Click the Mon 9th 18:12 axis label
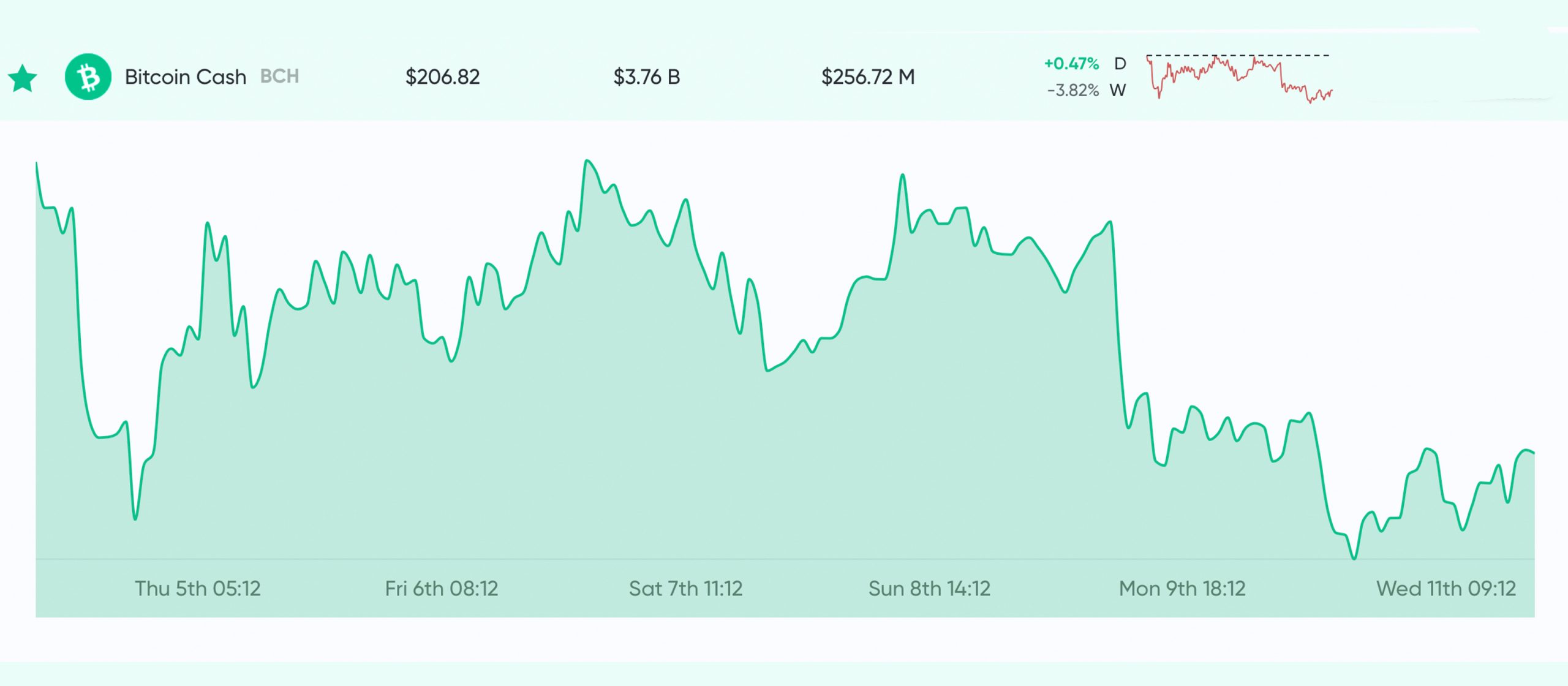This screenshot has width=1568, height=686. [1182, 589]
